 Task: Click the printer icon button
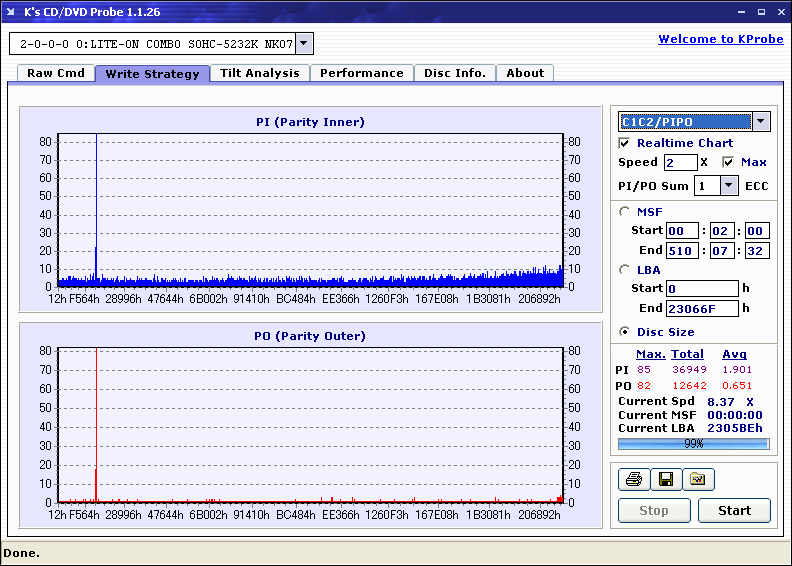tap(633, 480)
